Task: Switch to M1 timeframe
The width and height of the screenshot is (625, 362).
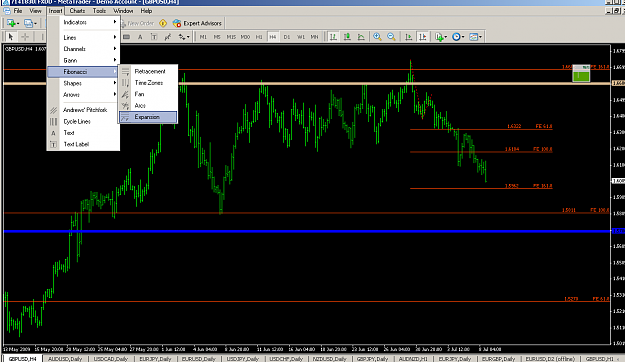Action: (203, 37)
